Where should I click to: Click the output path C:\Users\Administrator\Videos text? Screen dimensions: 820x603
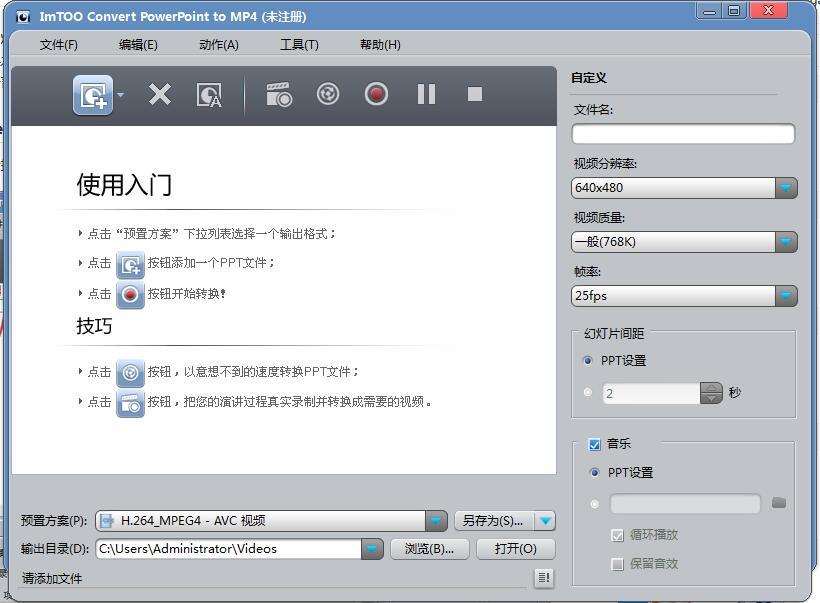188,549
